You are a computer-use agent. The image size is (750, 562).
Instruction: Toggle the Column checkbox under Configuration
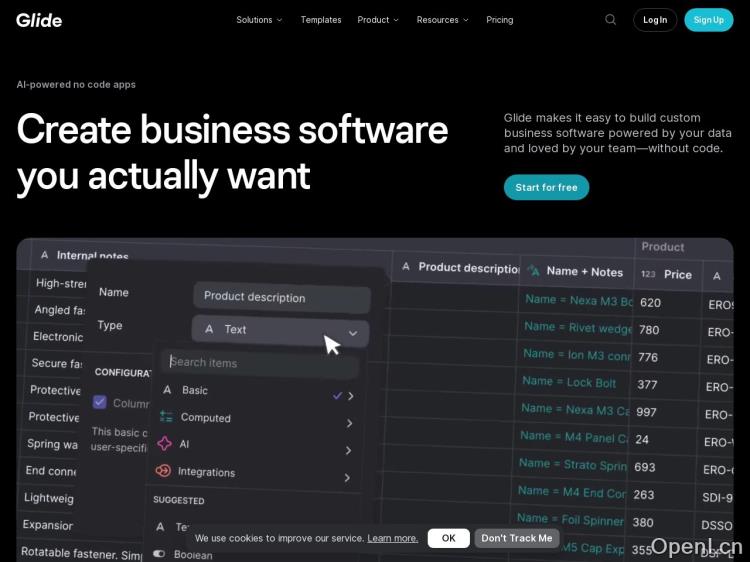(100, 402)
